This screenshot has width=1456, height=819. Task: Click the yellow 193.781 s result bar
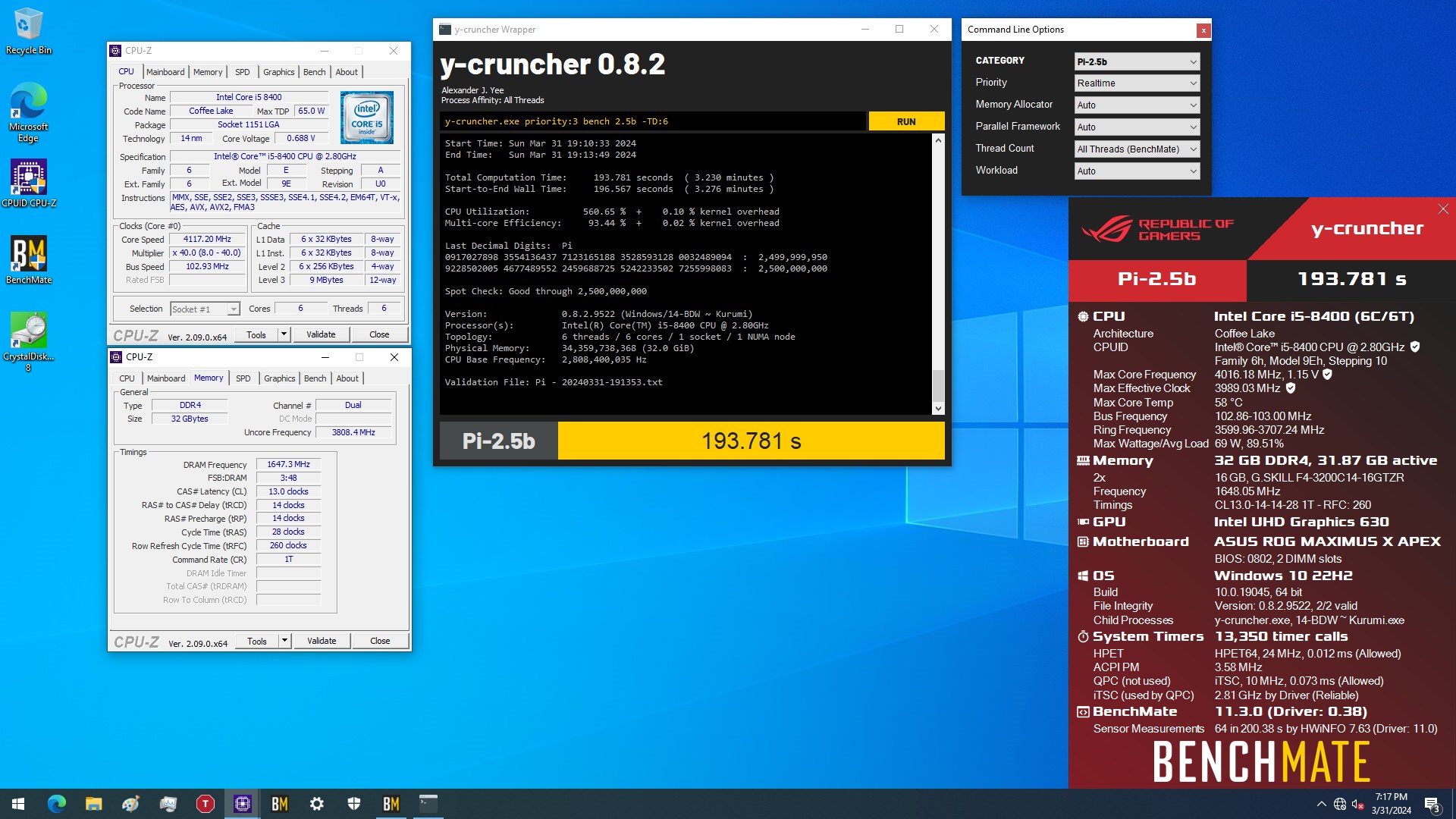pos(752,441)
